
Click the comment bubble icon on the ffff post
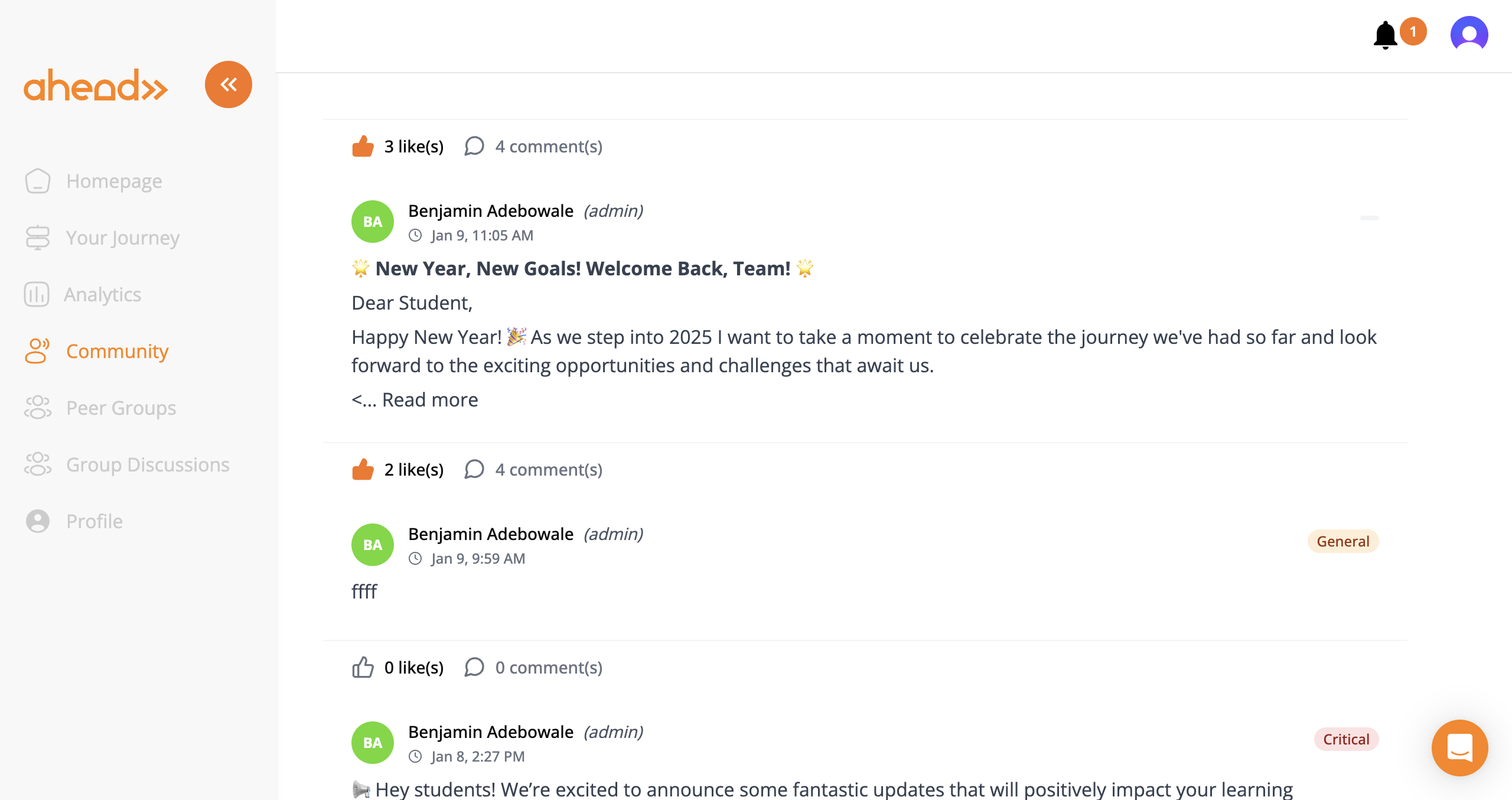474,470
